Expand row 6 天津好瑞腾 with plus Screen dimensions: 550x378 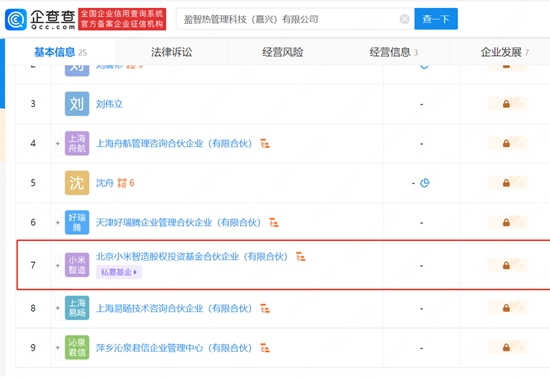[x=58, y=222]
